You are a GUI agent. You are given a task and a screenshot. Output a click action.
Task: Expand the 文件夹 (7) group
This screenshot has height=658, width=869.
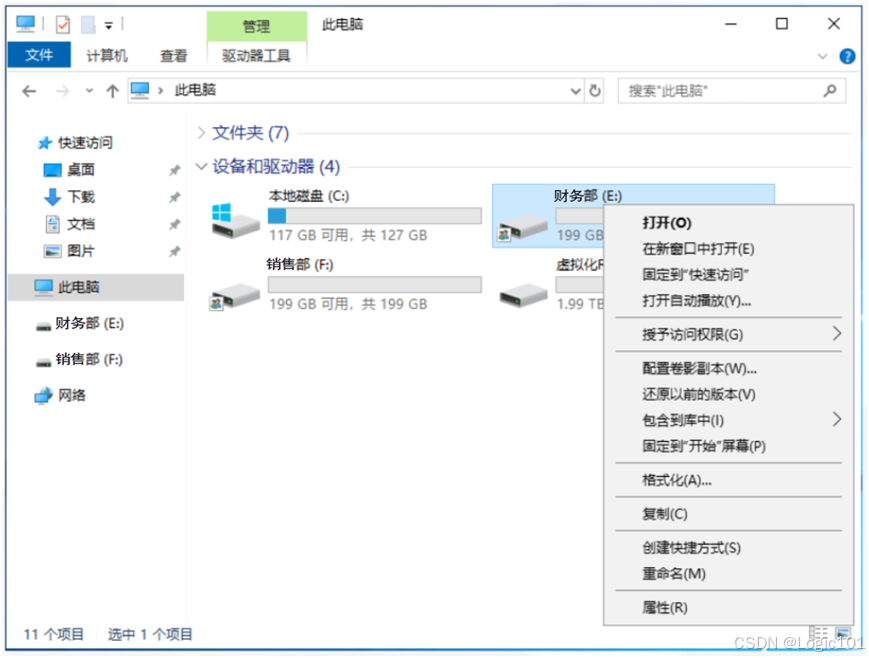pyautogui.click(x=202, y=133)
